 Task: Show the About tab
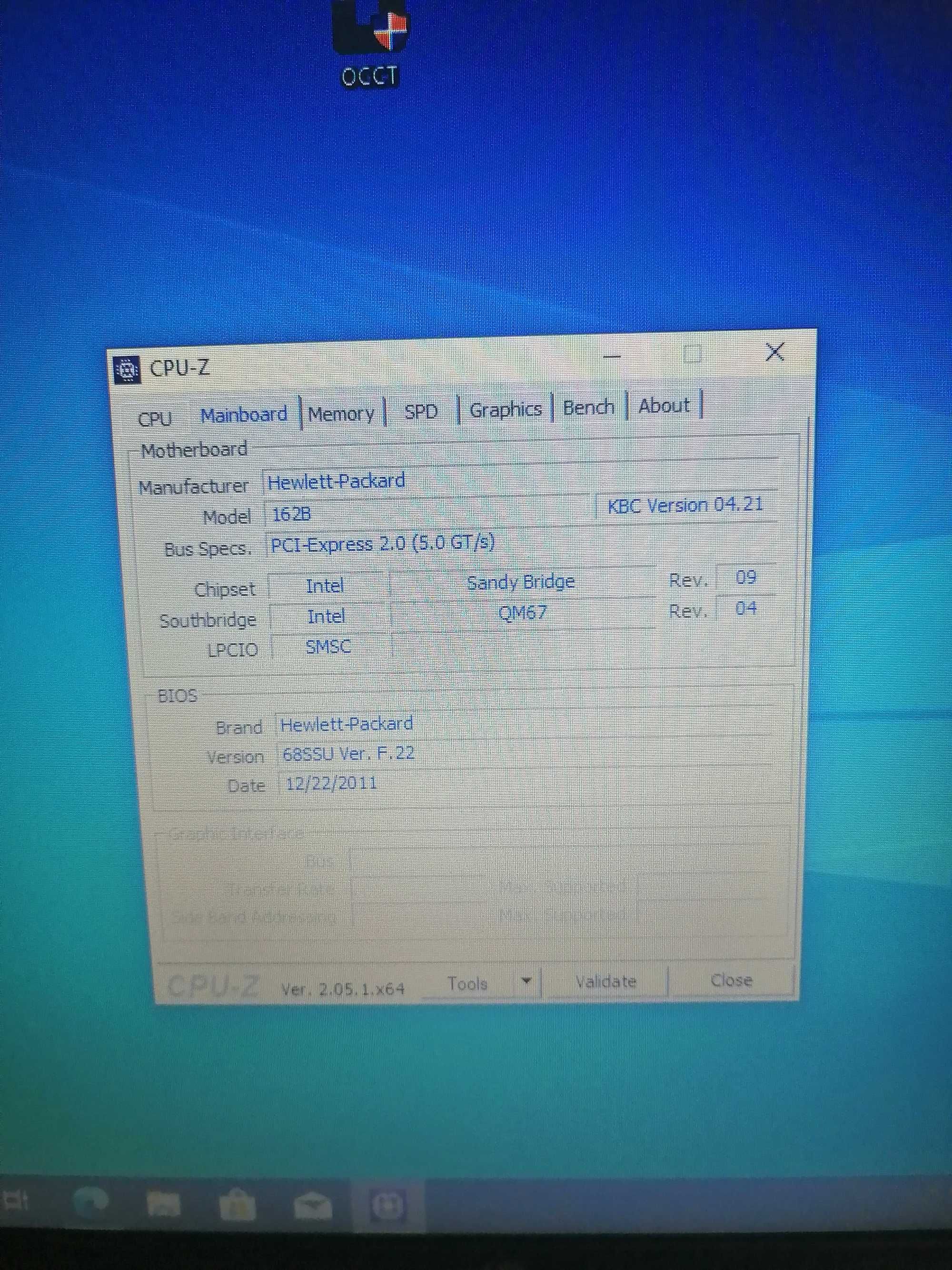(664, 405)
